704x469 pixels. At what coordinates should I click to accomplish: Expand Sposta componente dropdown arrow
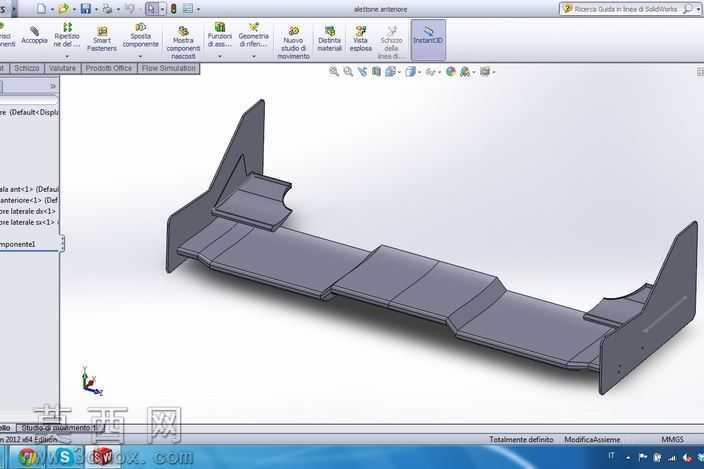click(x=140, y=57)
